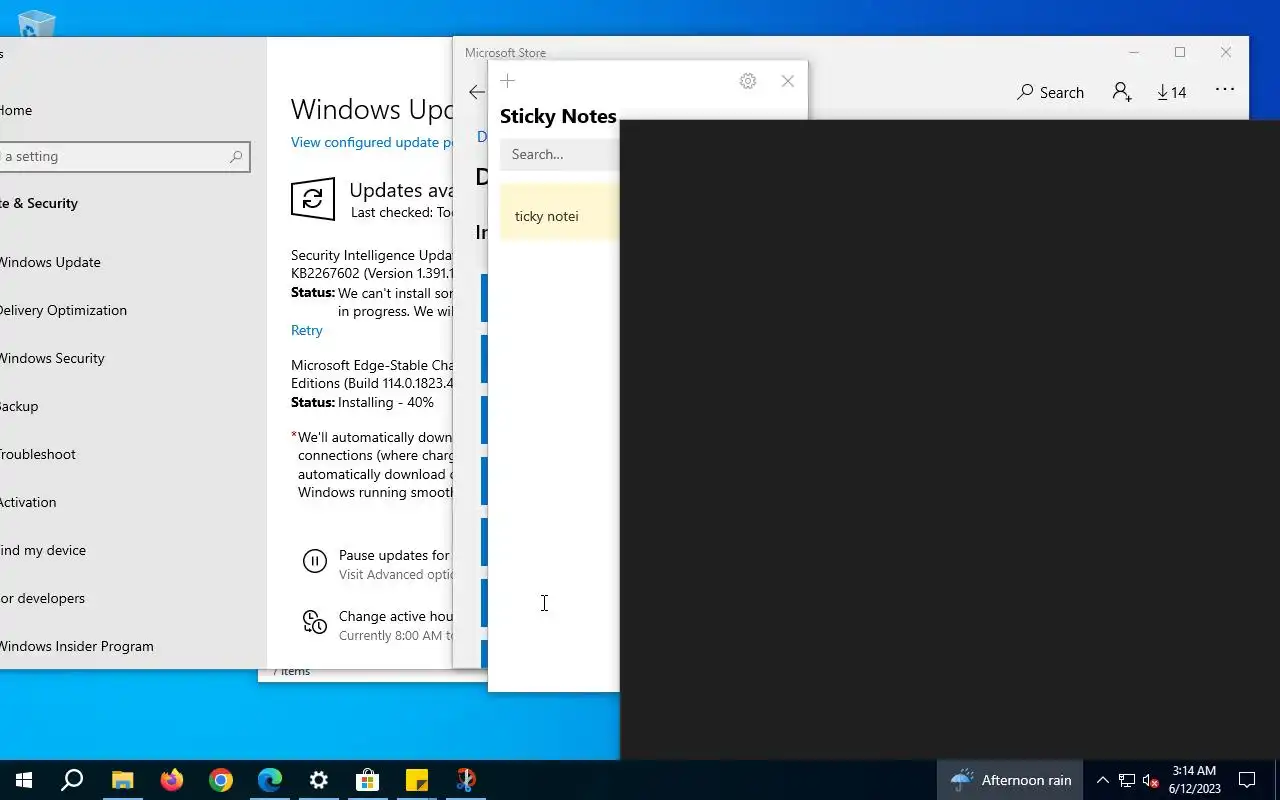1280x800 pixels.
Task: Show hidden system tray icons
Action: [x=1103, y=780]
